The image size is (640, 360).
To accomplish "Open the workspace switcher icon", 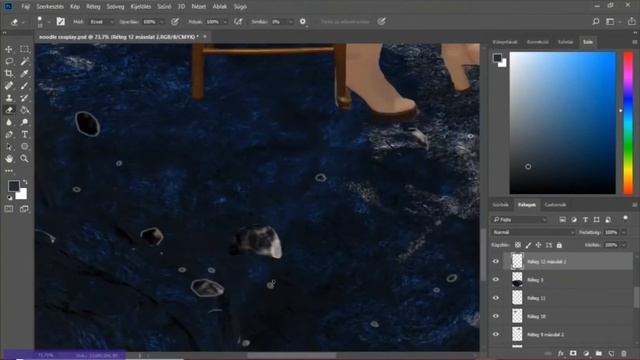I will pyautogui.click(x=610, y=22).
